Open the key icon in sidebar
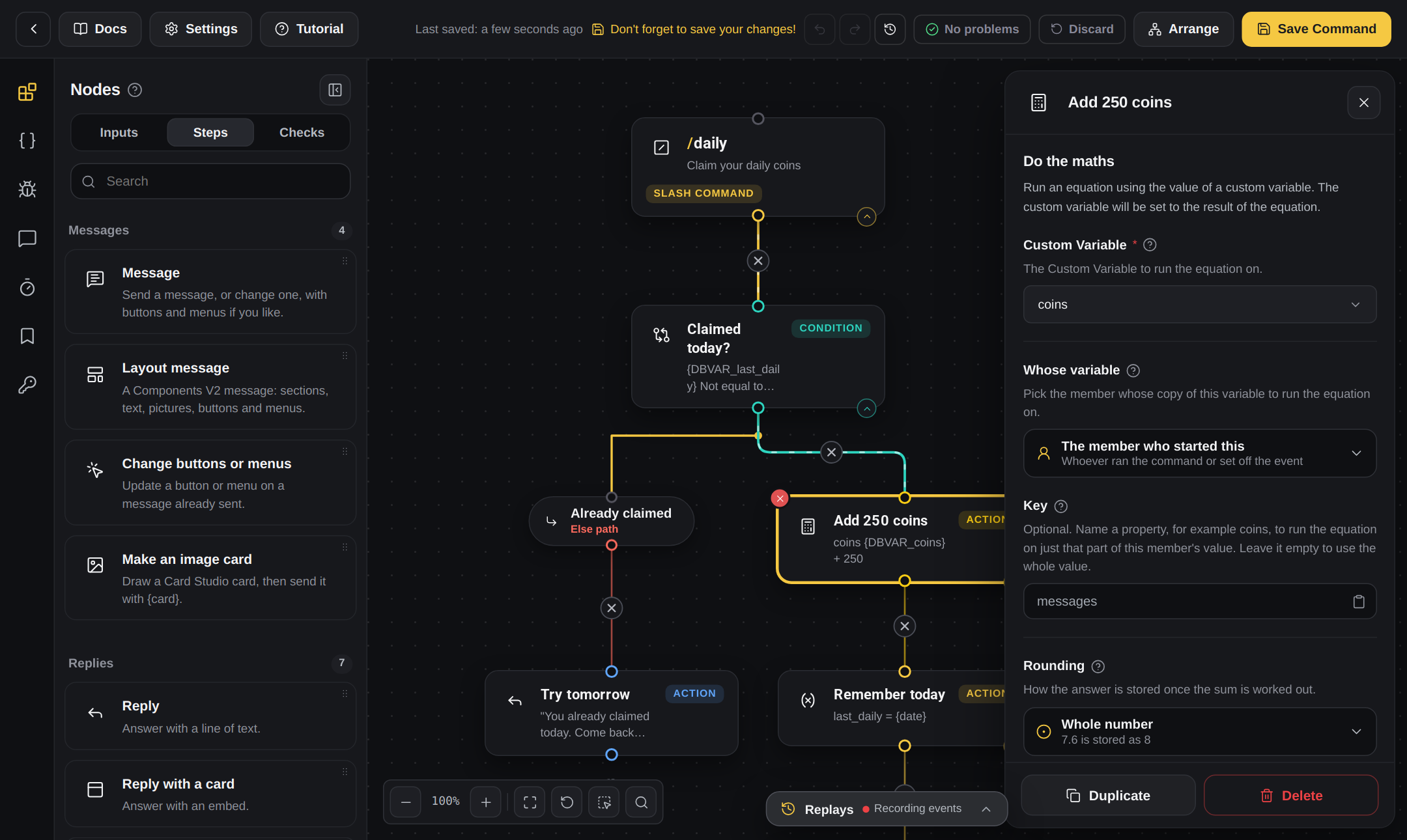This screenshot has width=1407, height=840. pyautogui.click(x=27, y=385)
